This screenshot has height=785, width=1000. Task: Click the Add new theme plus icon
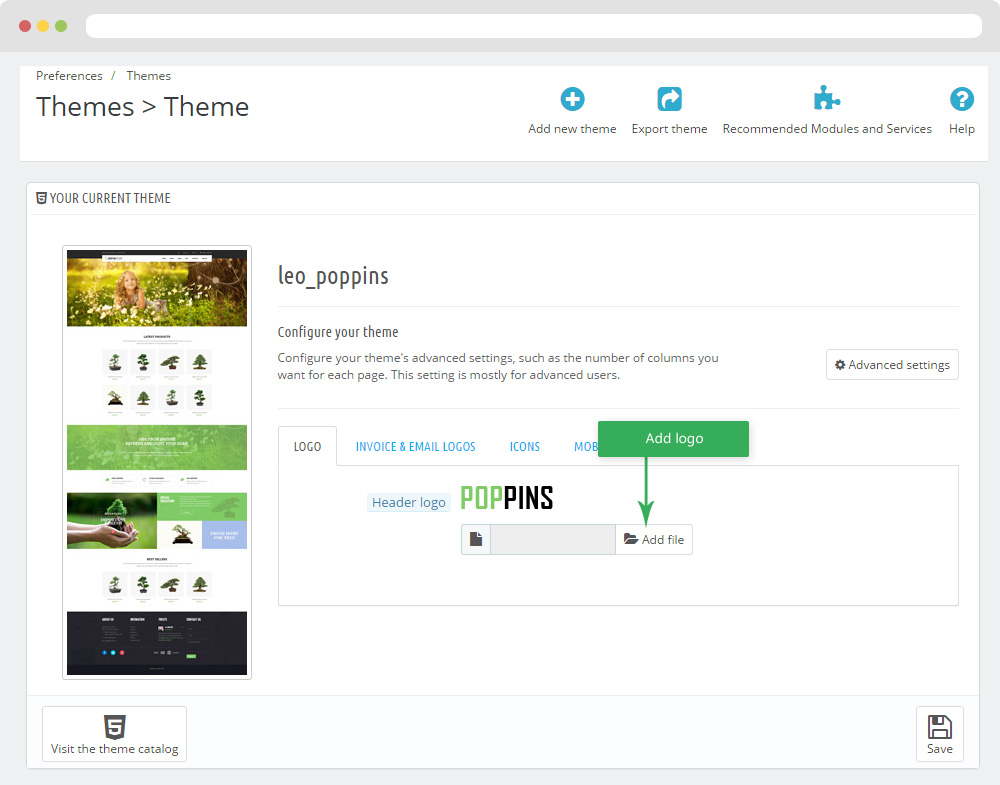(x=572, y=99)
